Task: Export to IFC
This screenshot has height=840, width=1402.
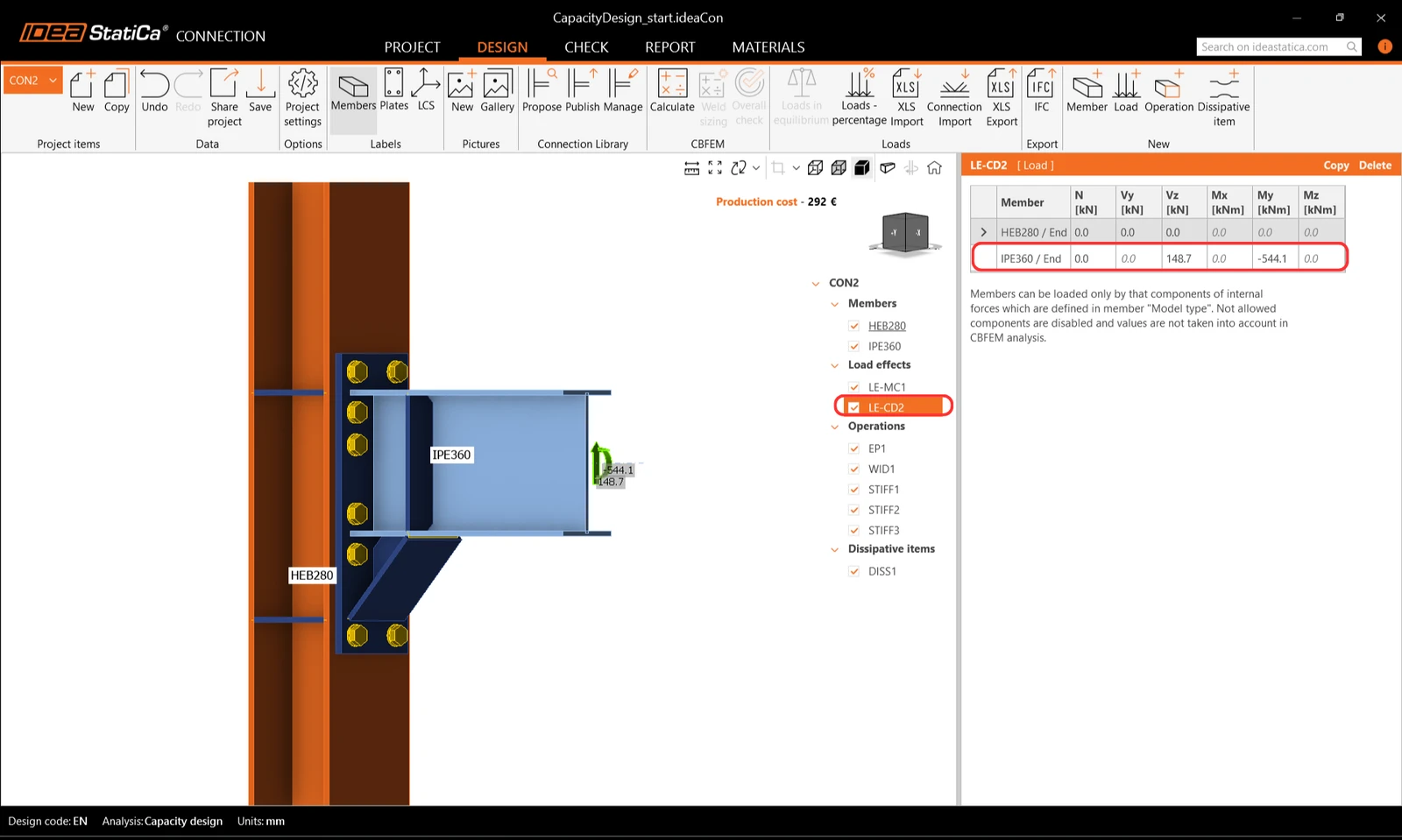Action: tap(1041, 91)
